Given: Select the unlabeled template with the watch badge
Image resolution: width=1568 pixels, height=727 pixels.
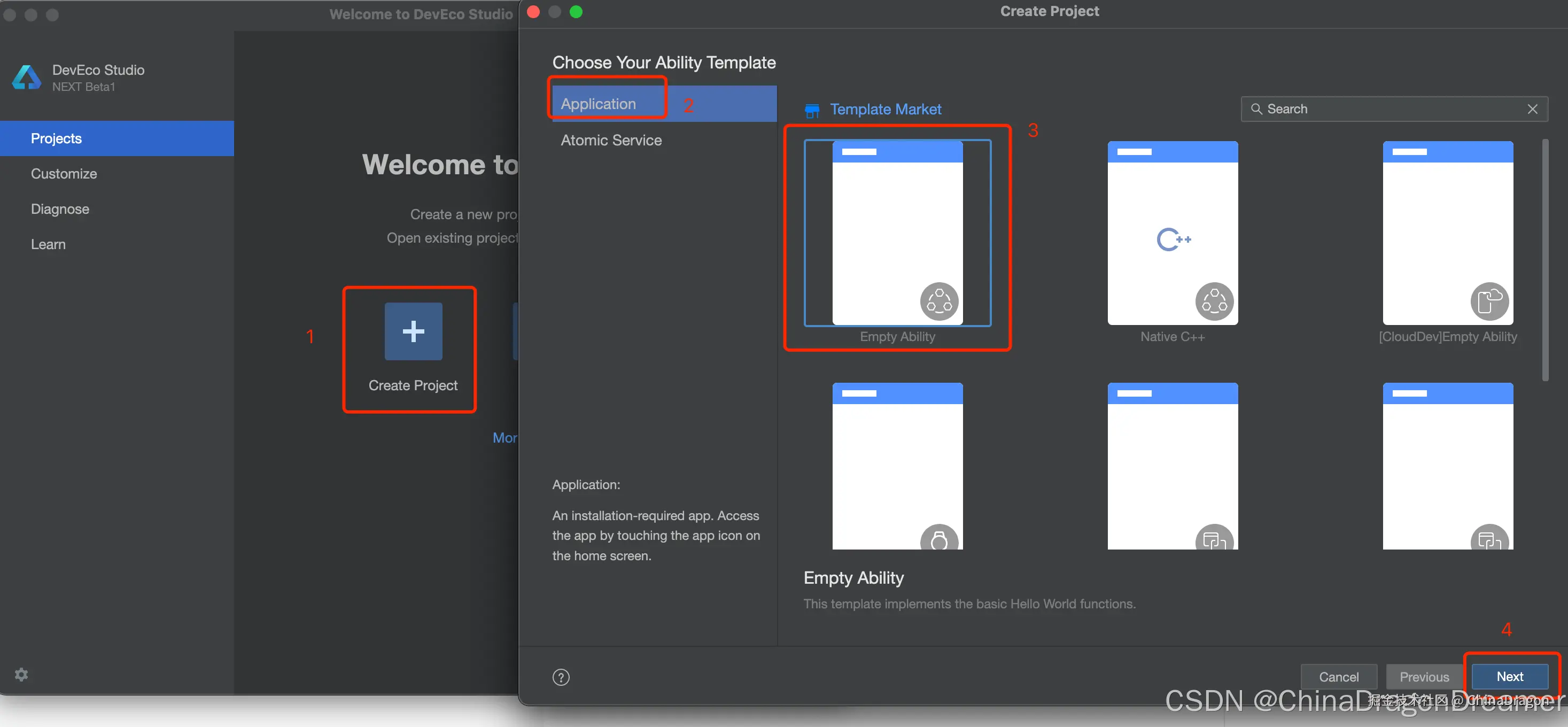Looking at the screenshot, I should (x=897, y=466).
